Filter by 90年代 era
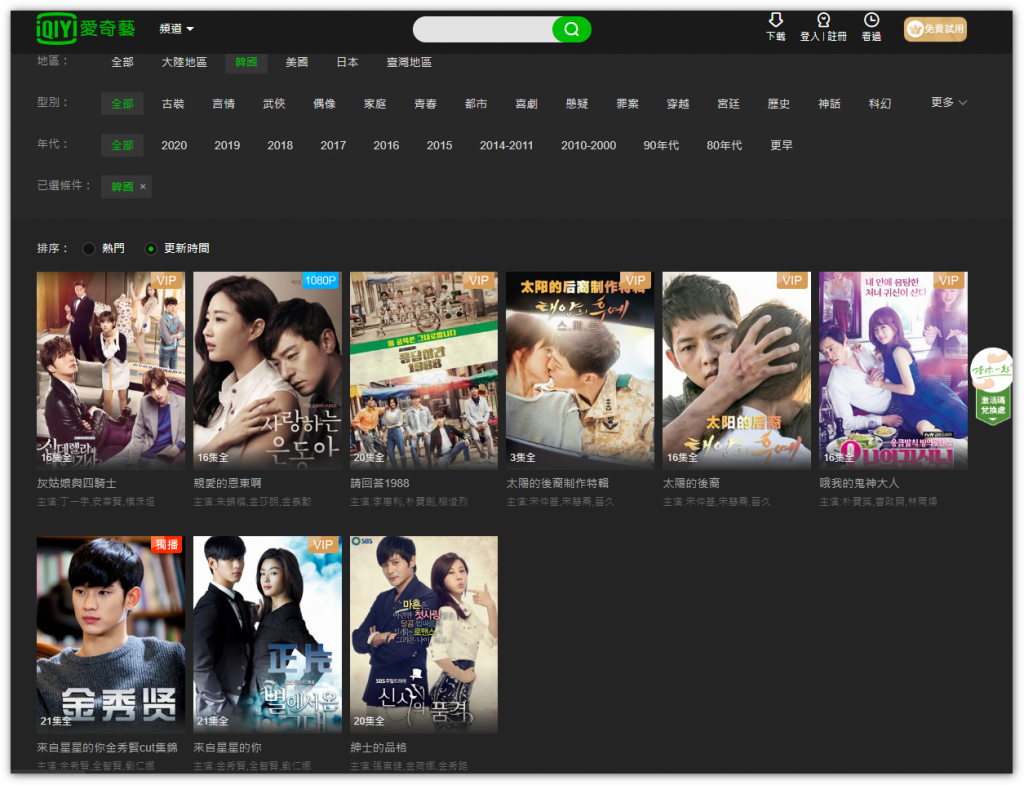 point(661,146)
